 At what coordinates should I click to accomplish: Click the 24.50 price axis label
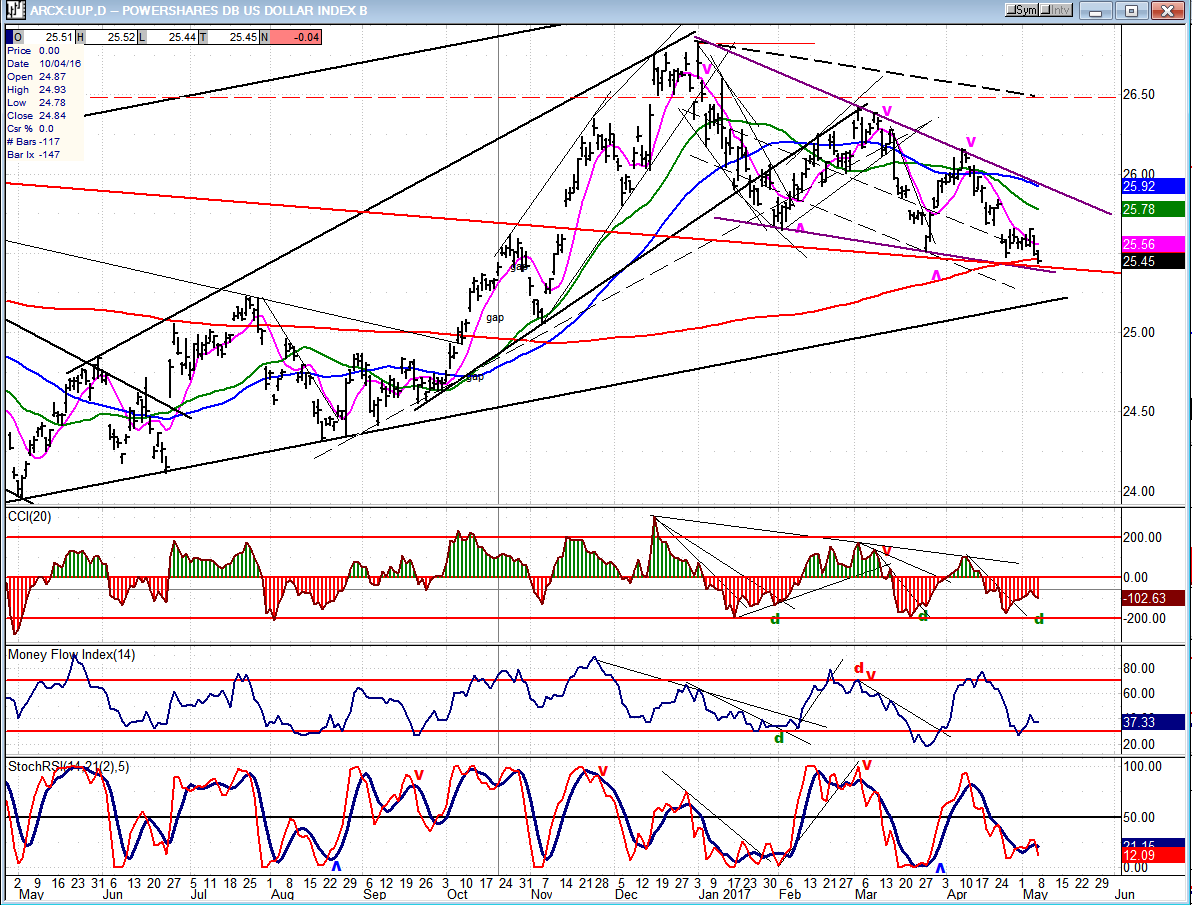(x=1138, y=411)
